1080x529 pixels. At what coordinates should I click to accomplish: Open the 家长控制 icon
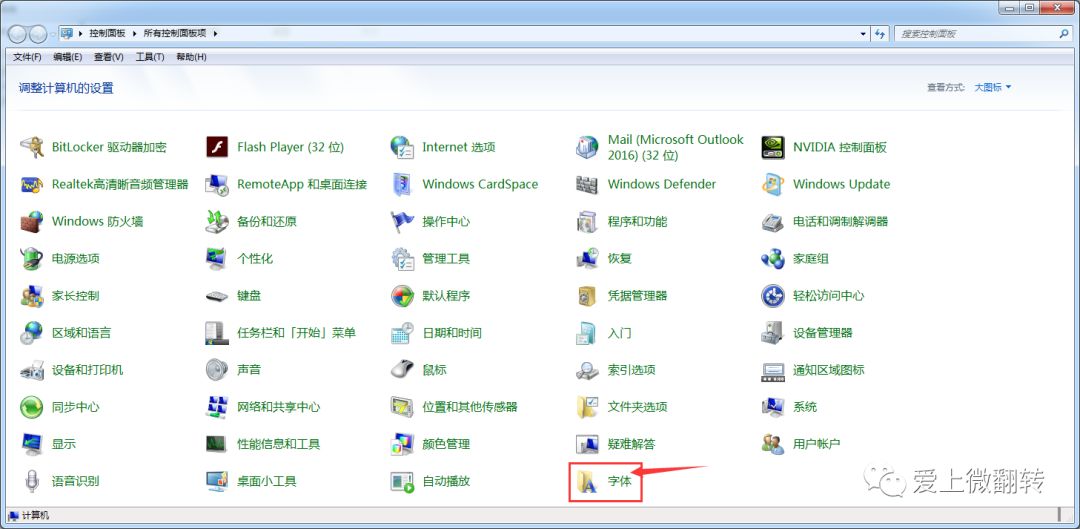[x=32, y=295]
